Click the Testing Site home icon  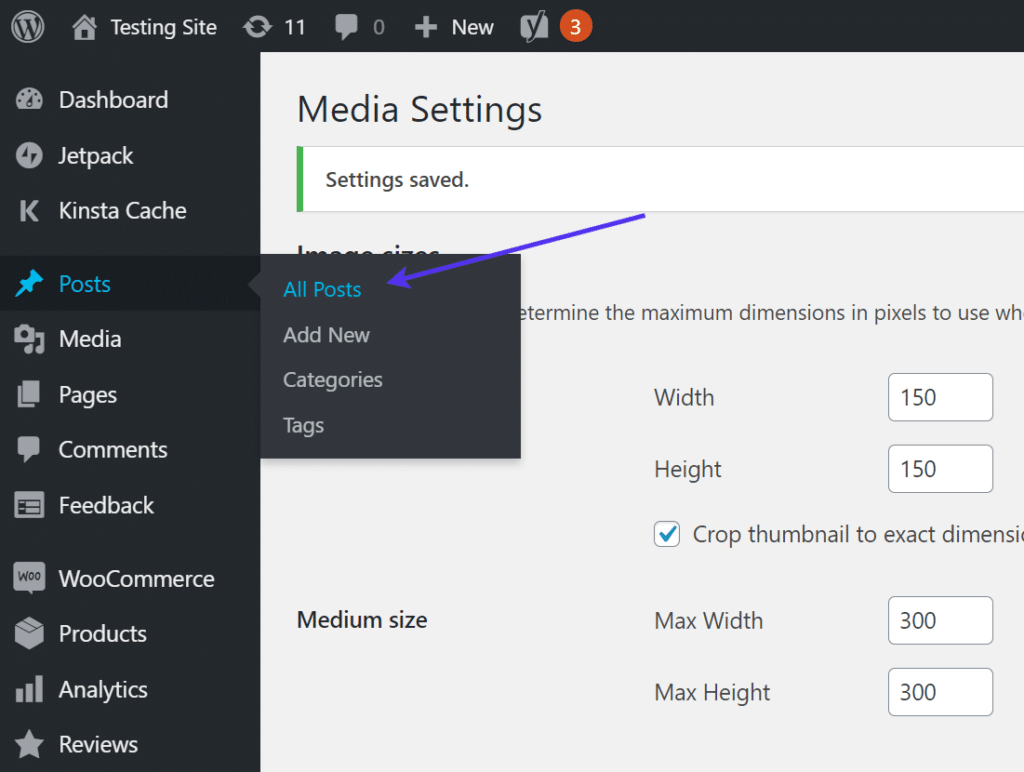tap(86, 27)
